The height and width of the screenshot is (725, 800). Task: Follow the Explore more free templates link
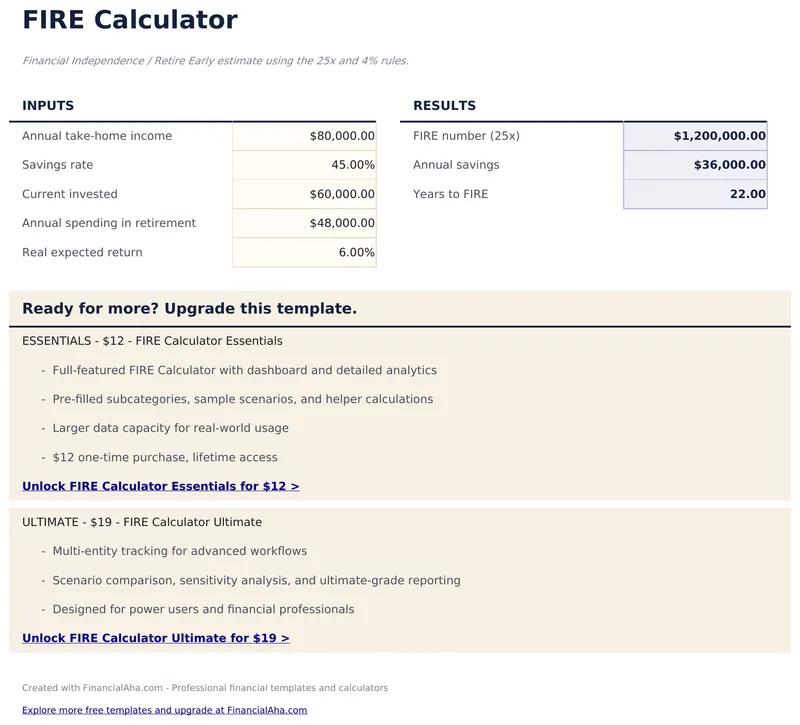(x=164, y=710)
